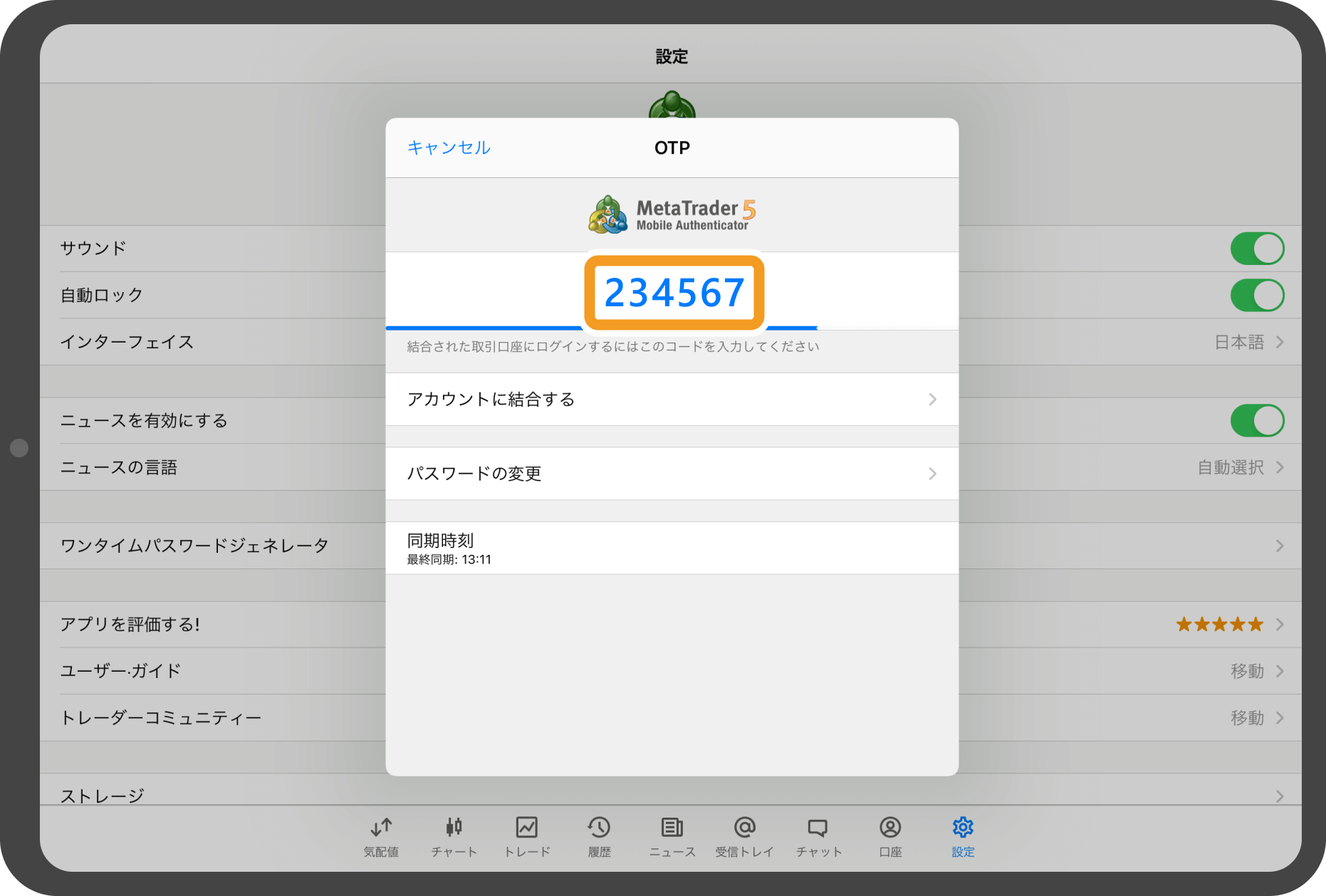Click last sync time 最終同期: 13:11
Screen dimensions: 1326x896
(449, 560)
